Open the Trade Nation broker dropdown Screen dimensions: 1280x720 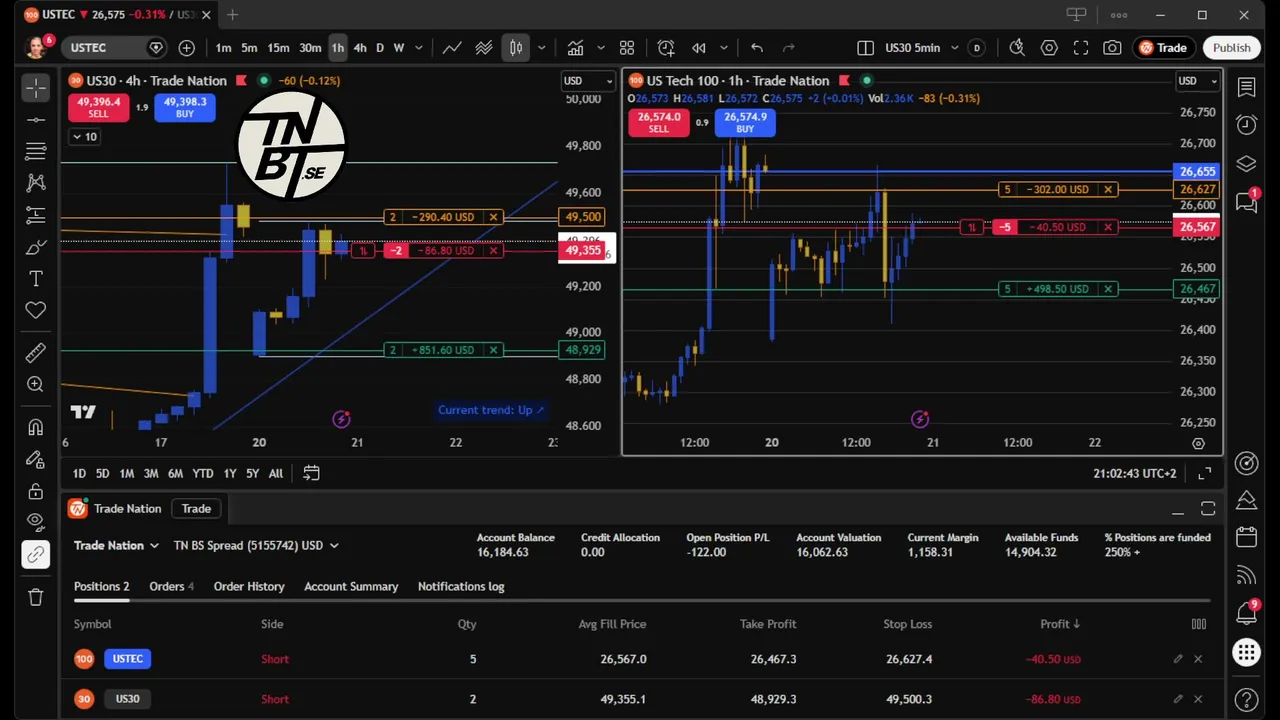point(116,546)
